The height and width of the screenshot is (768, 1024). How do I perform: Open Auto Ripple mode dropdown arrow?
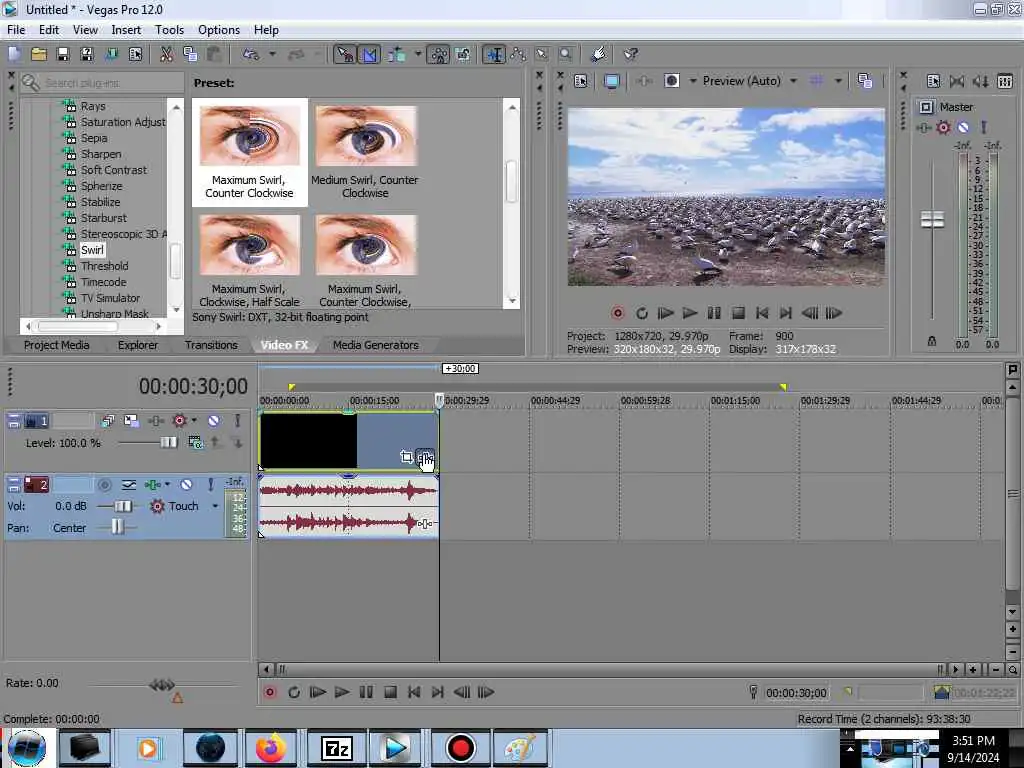(x=418, y=55)
